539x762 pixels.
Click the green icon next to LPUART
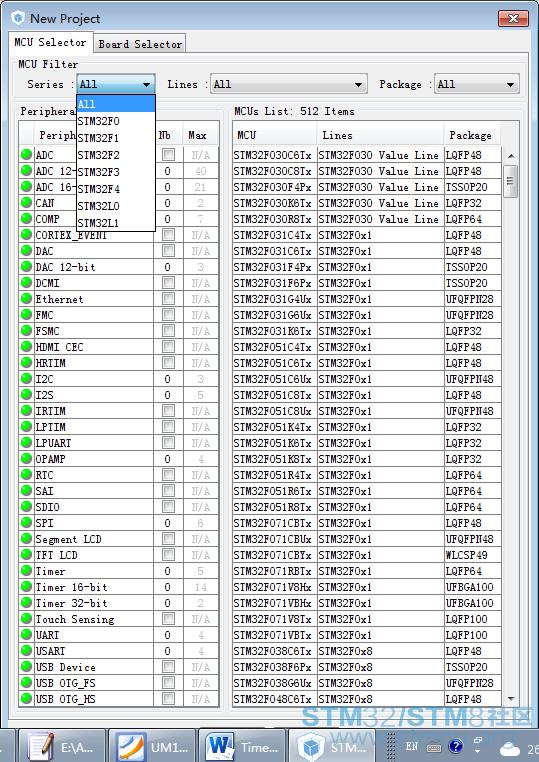click(x=26, y=443)
